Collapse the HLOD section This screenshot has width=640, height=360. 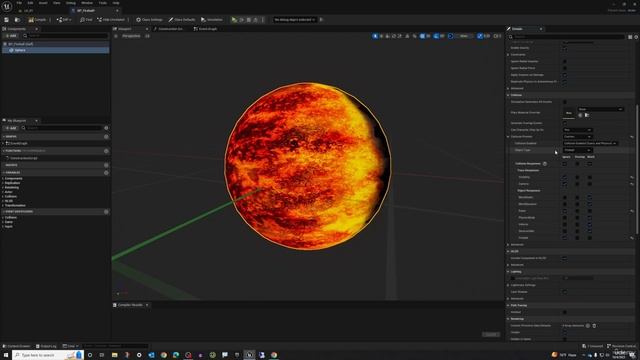[509, 251]
